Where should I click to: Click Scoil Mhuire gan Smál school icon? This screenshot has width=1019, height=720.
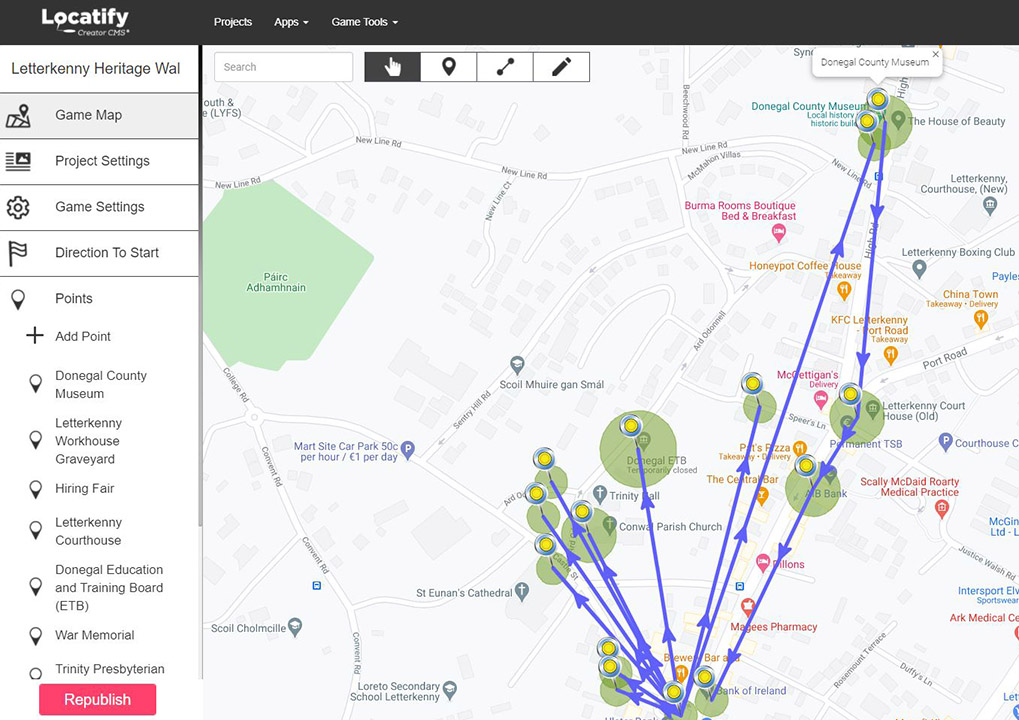517,365
